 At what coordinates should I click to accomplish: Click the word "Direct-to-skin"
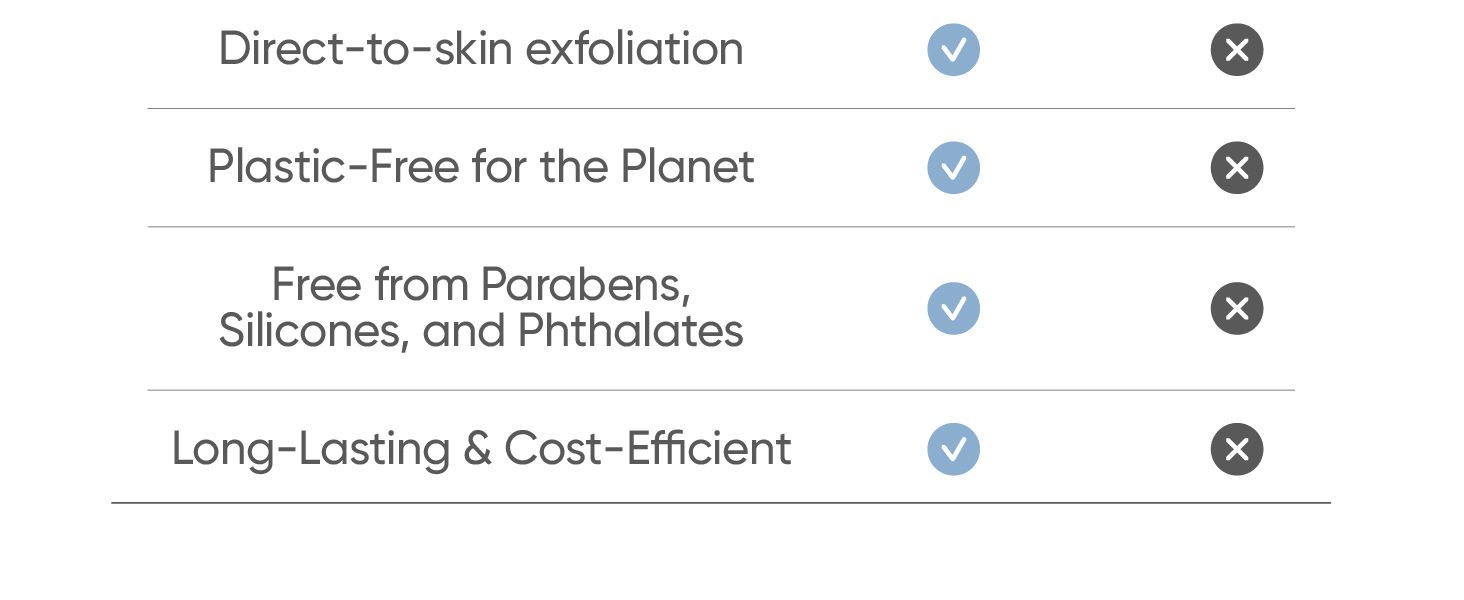pyautogui.click(x=366, y=49)
